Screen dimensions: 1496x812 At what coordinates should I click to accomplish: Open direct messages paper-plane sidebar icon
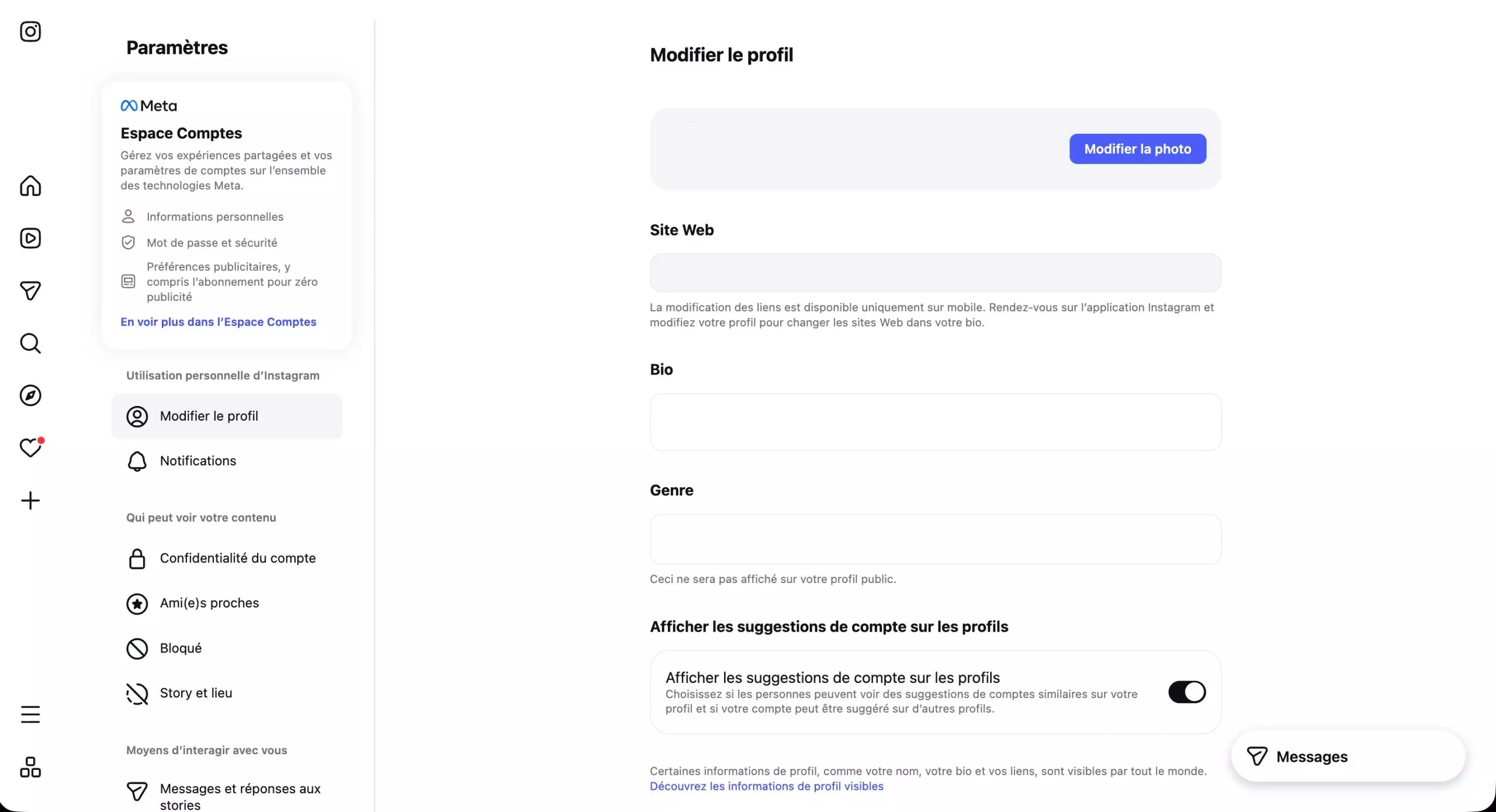[30, 290]
